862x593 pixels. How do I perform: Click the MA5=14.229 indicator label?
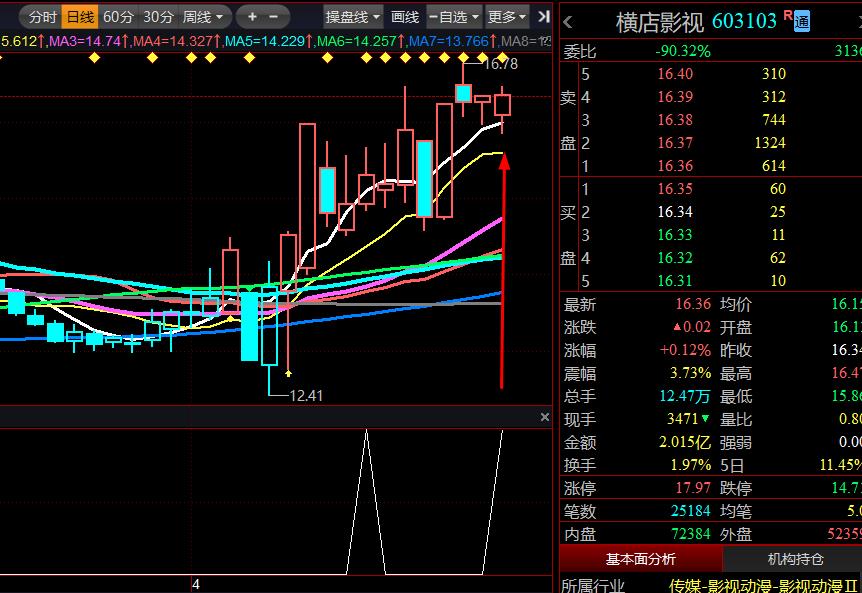pos(268,41)
